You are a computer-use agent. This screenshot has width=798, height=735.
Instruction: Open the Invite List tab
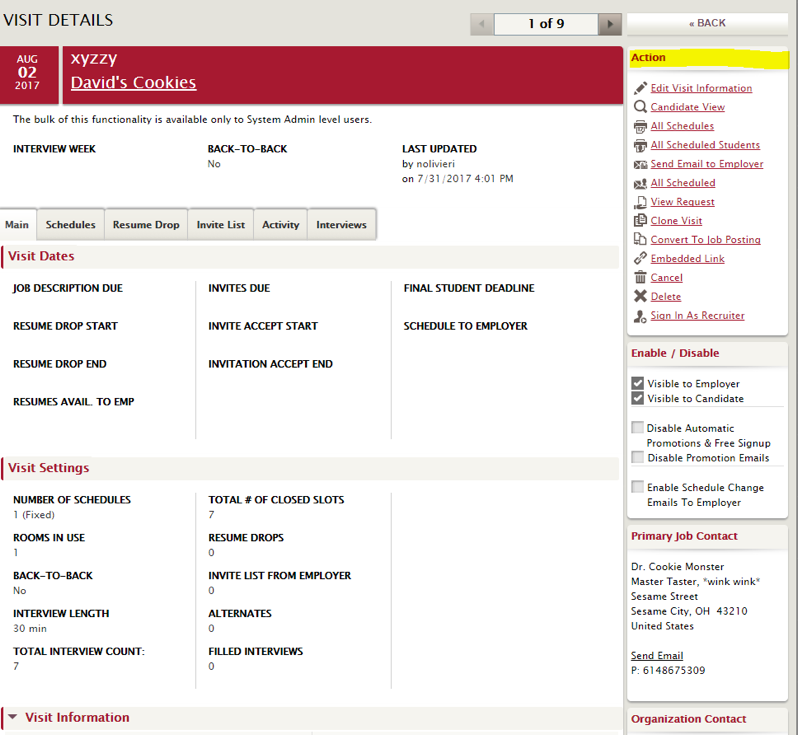[x=221, y=224]
